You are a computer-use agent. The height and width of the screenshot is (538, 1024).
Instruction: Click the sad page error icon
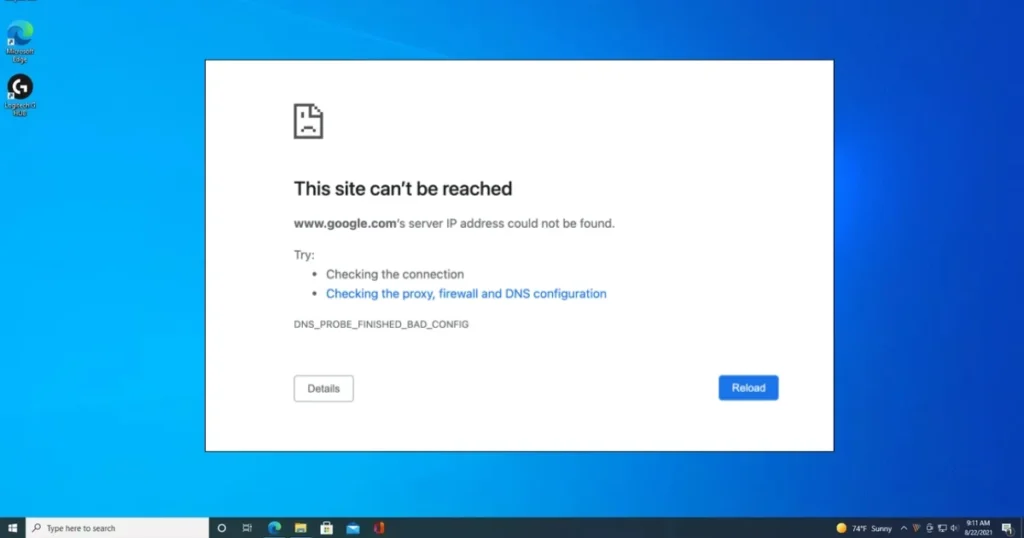tap(308, 121)
